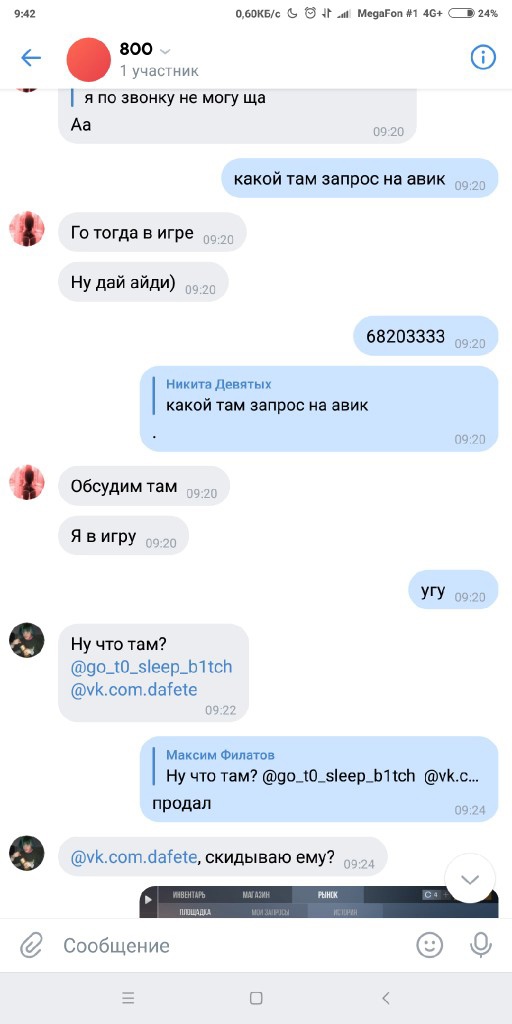Tap the 1 участник members subtitle

[159, 71]
